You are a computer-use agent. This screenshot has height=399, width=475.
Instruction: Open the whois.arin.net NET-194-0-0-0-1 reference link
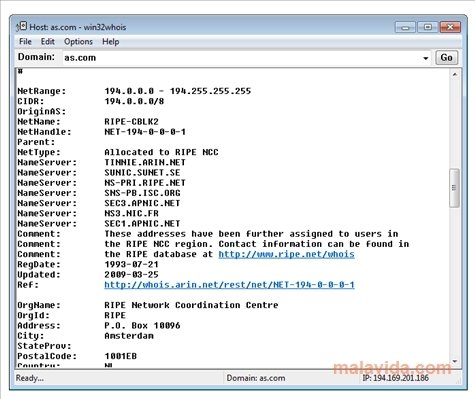[229, 285]
